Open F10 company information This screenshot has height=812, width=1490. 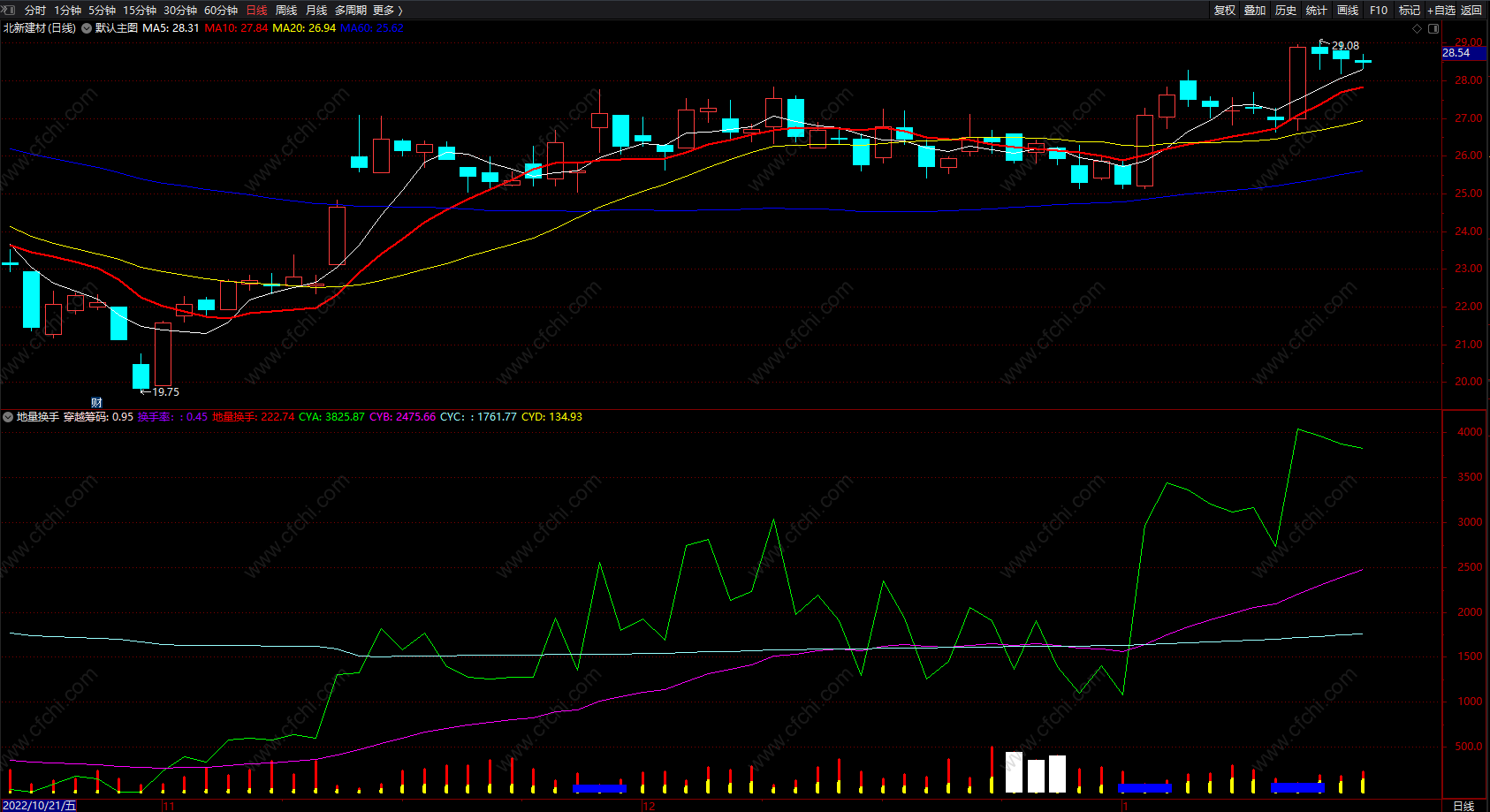click(1379, 11)
